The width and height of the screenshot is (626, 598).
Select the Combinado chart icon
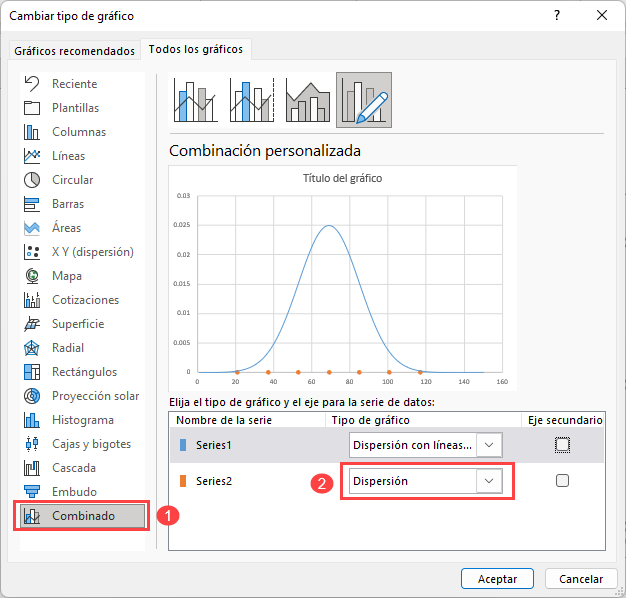pyautogui.click(x=32, y=516)
